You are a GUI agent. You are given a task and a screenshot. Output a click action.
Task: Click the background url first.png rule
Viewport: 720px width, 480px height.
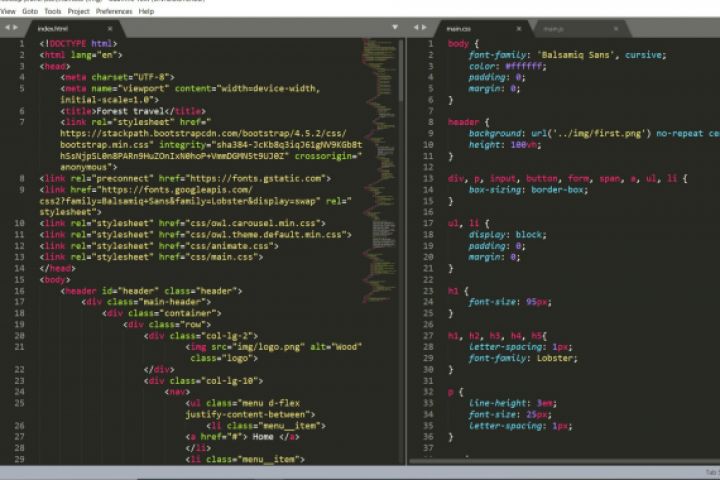pyautogui.click(x=594, y=134)
